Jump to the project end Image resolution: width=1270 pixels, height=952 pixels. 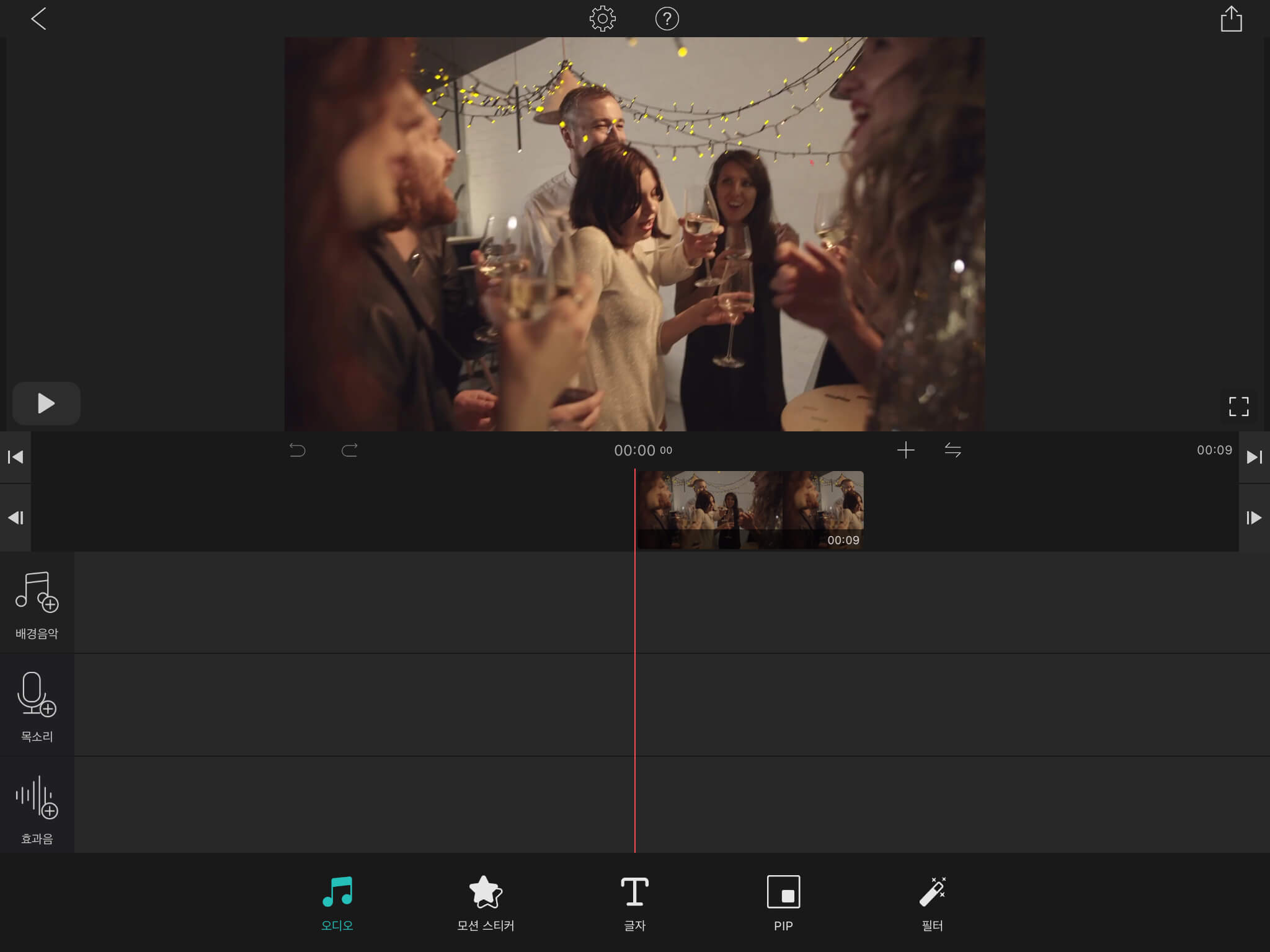[x=1254, y=457]
